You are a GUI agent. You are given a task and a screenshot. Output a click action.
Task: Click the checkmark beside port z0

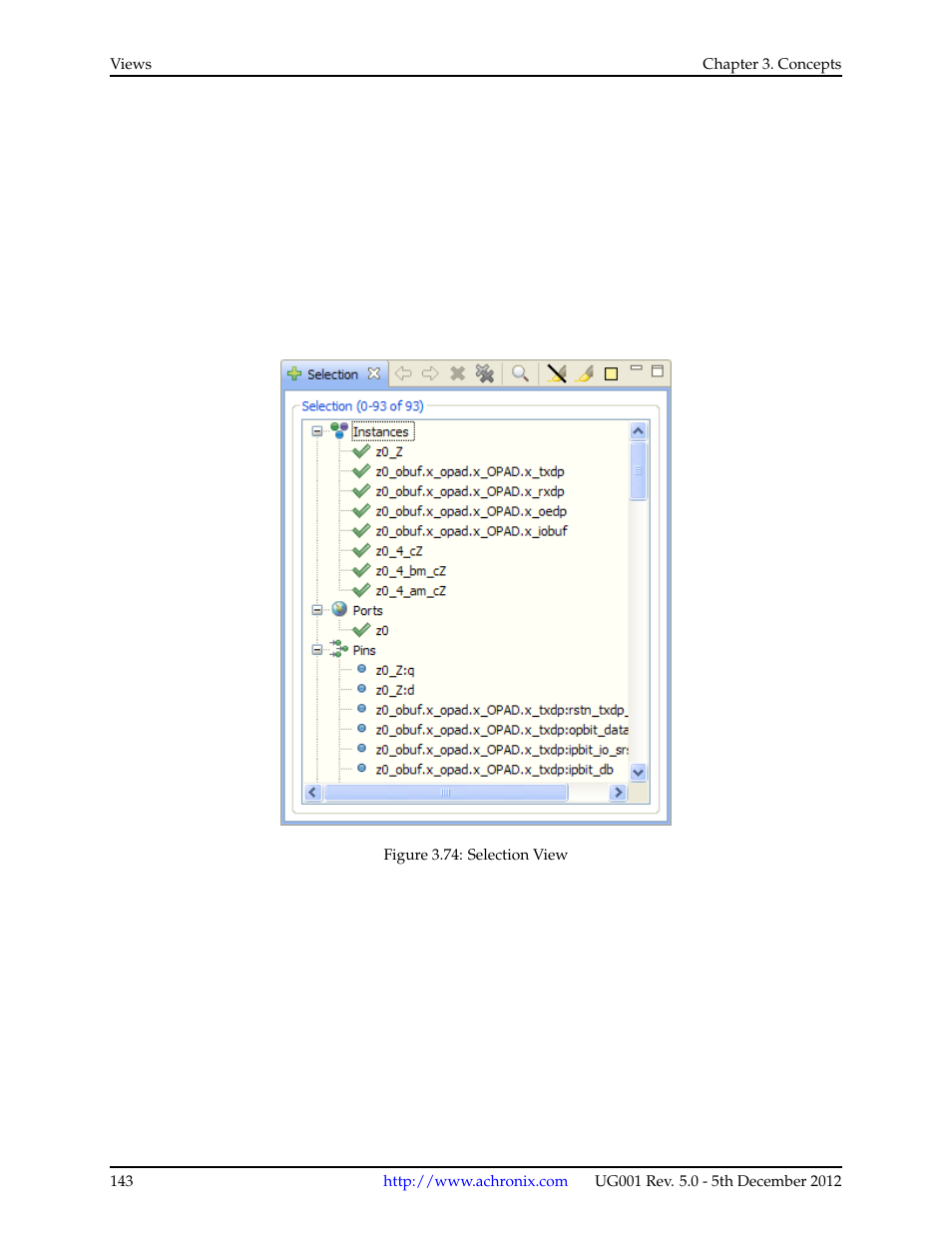pyautogui.click(x=360, y=630)
